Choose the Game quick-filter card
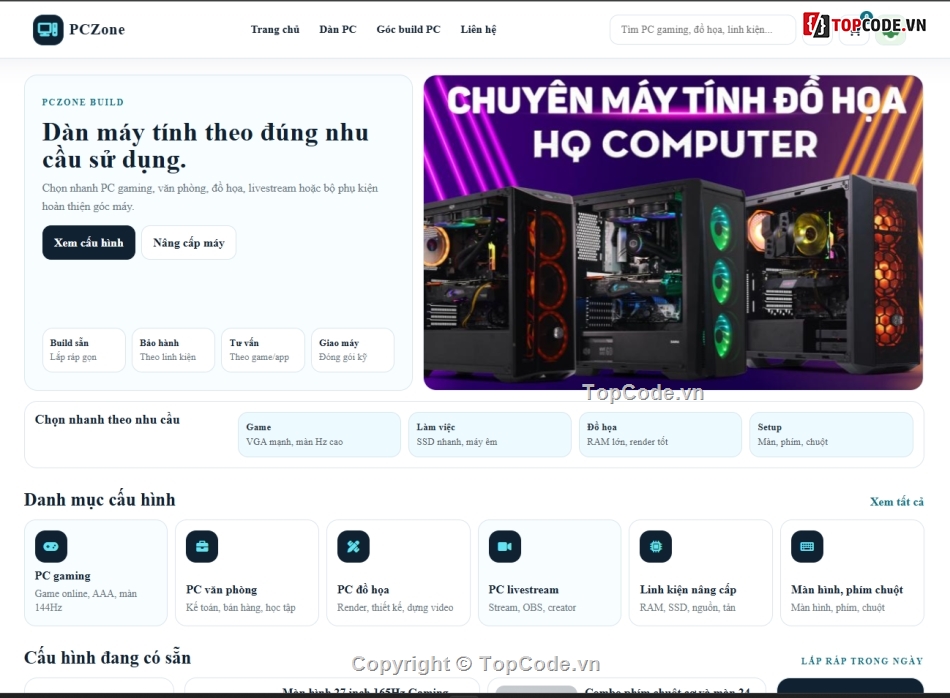This screenshot has width=950, height=698. pyautogui.click(x=319, y=434)
